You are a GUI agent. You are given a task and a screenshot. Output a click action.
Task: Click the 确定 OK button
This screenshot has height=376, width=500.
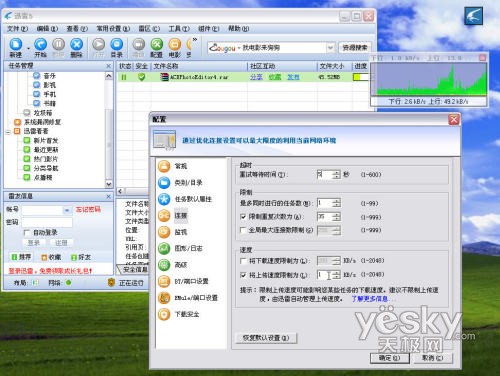click(x=390, y=358)
